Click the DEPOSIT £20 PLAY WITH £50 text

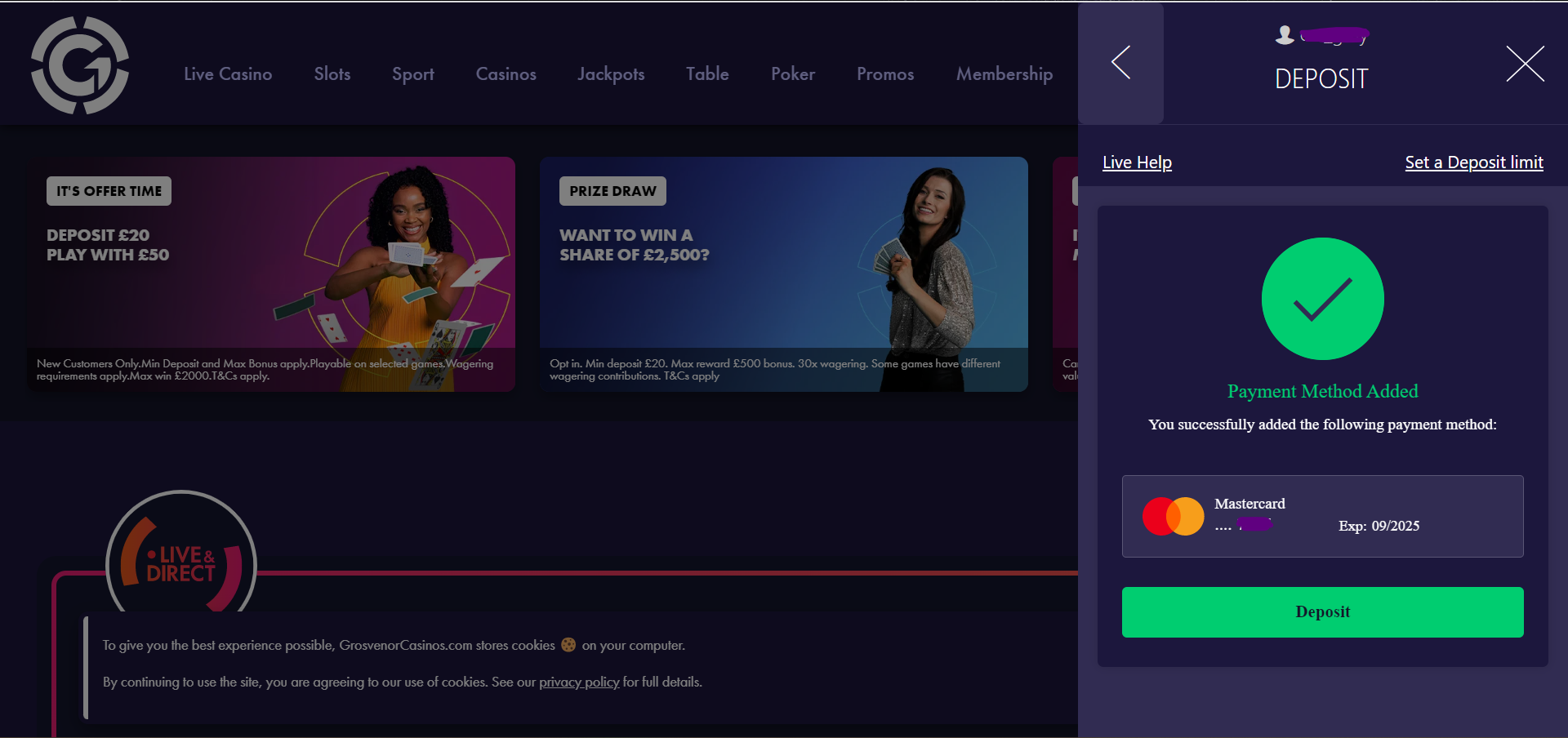[108, 245]
